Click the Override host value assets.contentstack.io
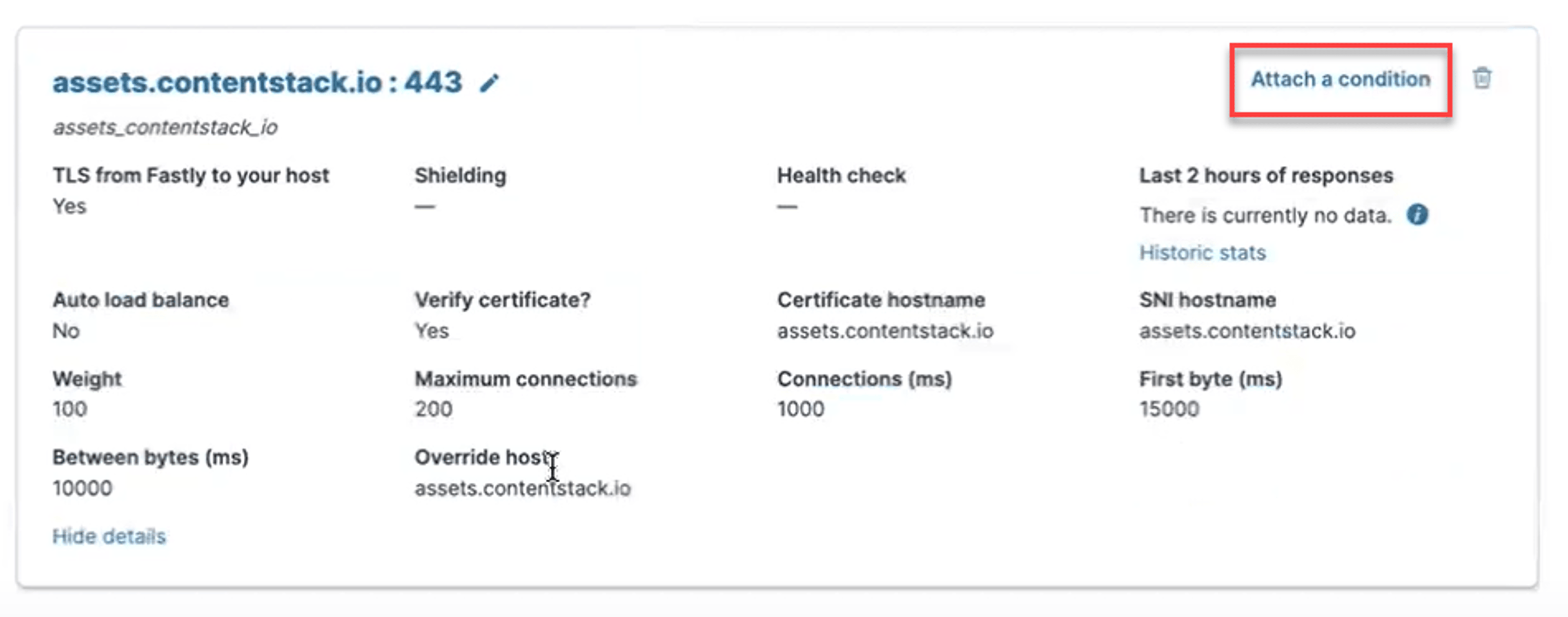1568x617 pixels. [523, 488]
